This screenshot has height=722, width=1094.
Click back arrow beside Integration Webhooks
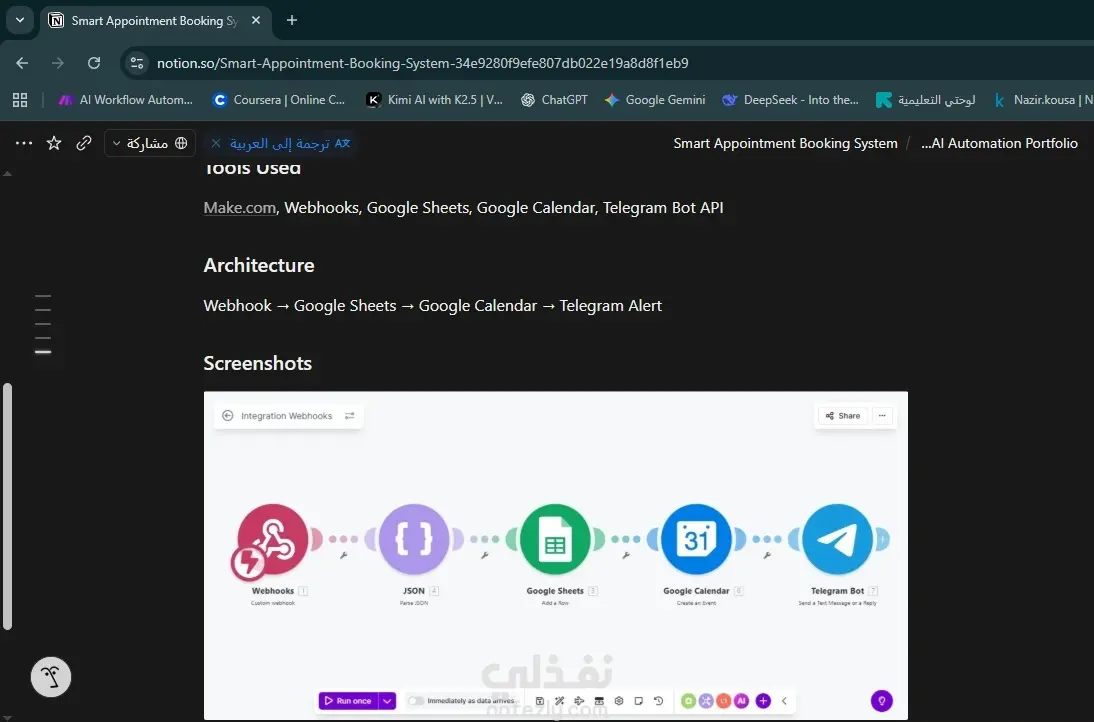(x=227, y=416)
